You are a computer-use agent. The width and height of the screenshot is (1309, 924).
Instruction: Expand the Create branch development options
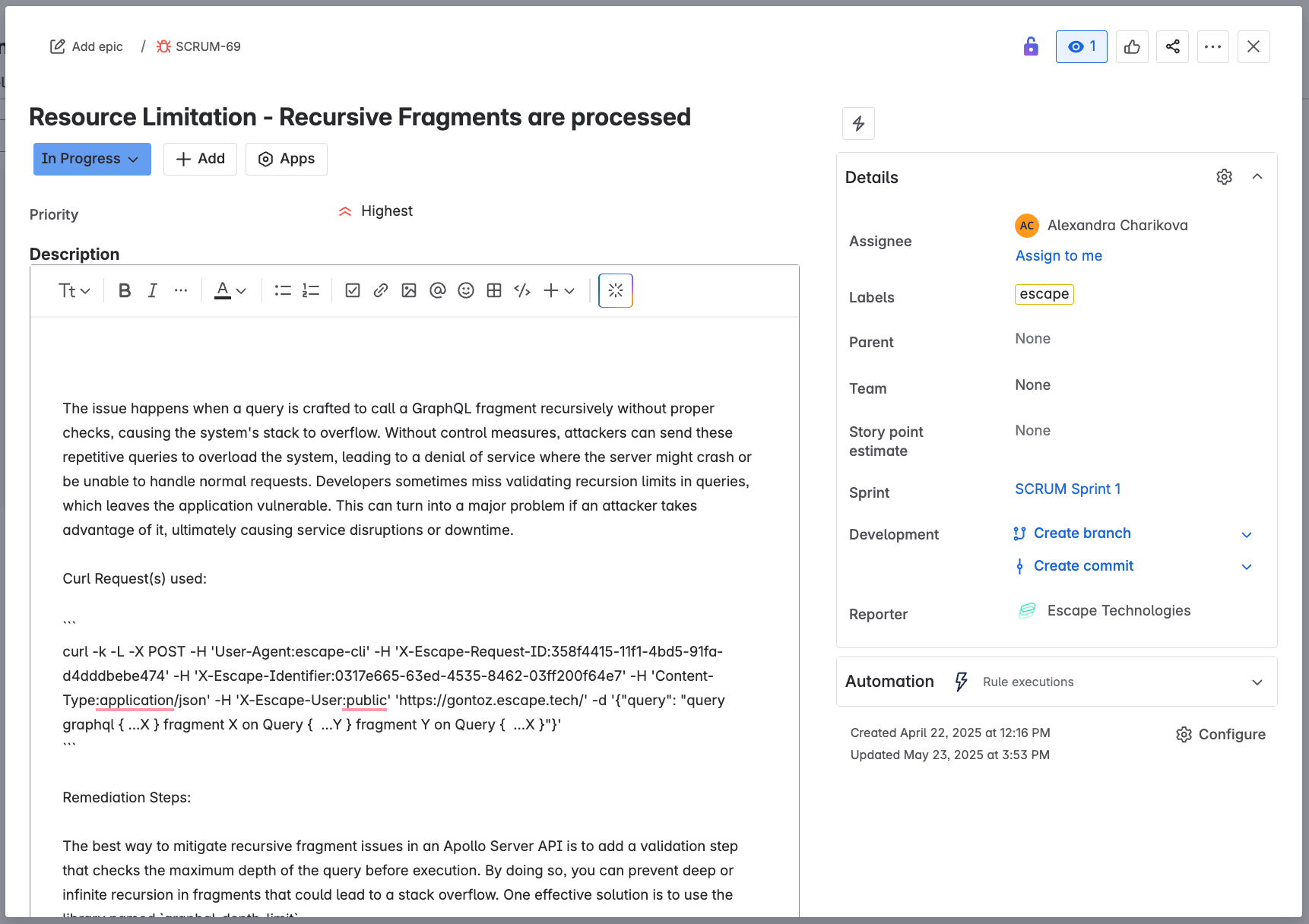coord(1247,534)
